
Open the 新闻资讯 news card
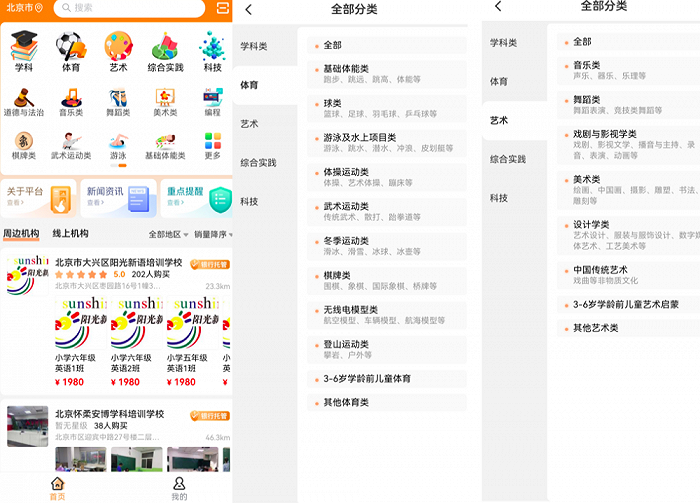coord(118,197)
